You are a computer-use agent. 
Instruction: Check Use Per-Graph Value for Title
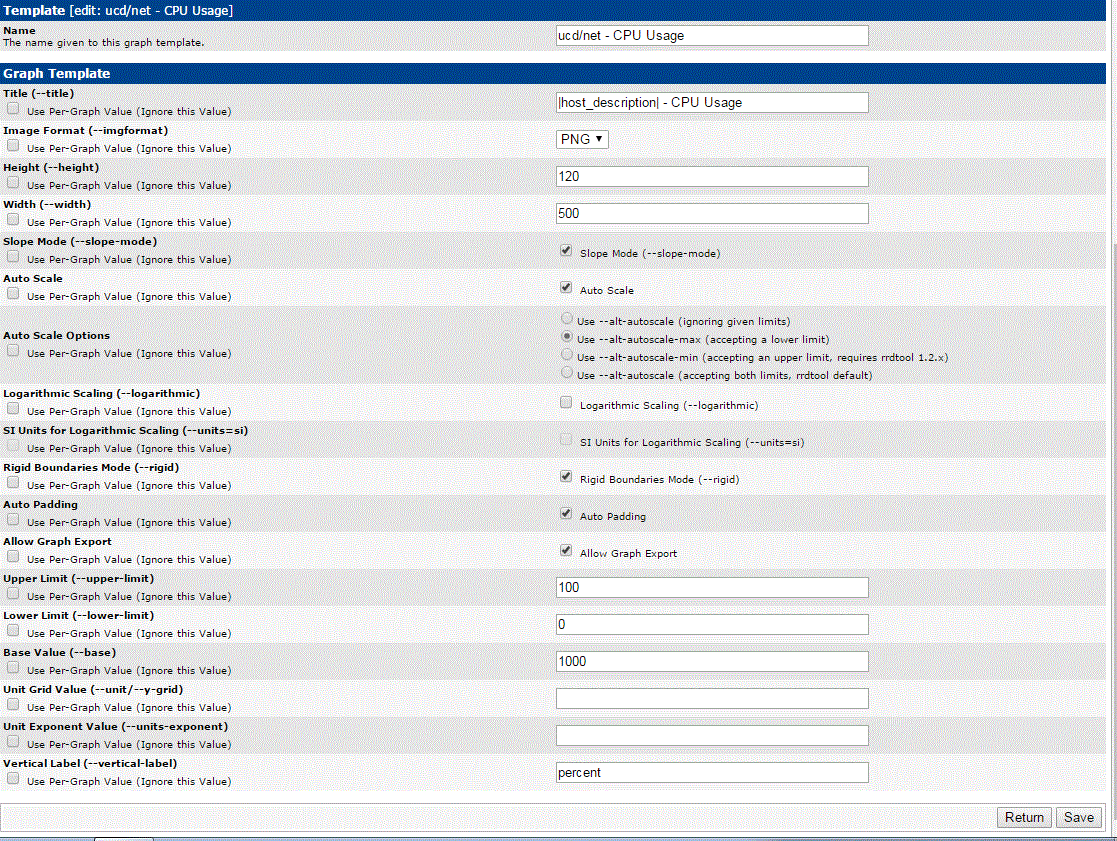point(13,109)
